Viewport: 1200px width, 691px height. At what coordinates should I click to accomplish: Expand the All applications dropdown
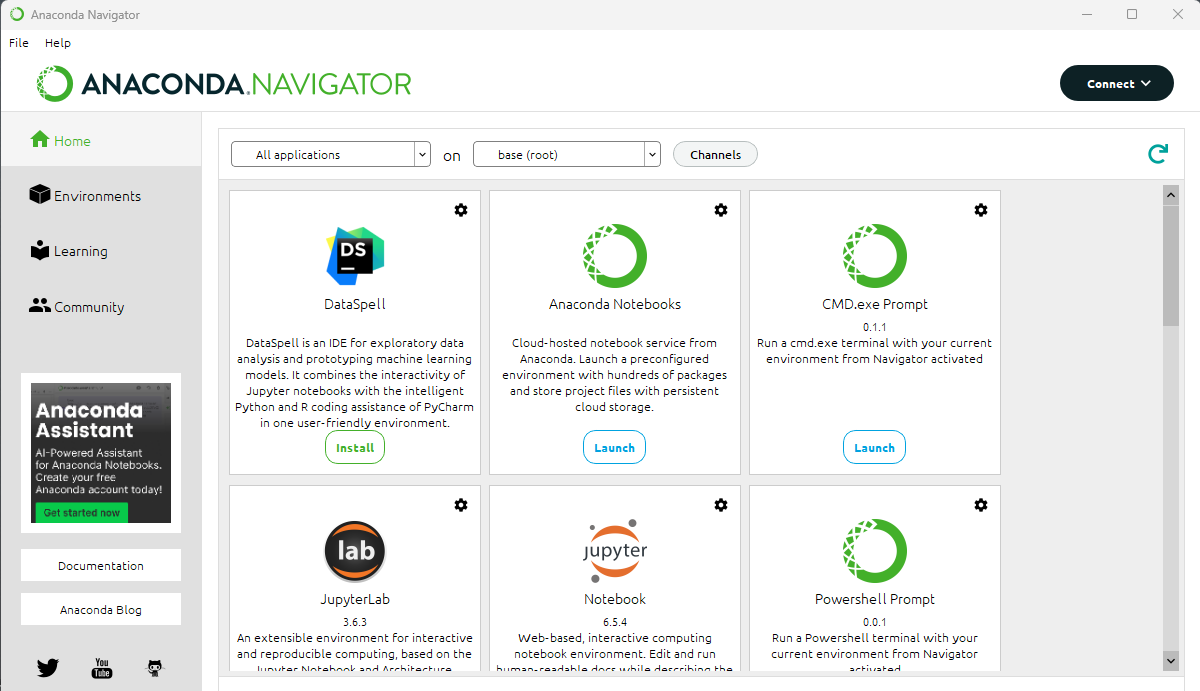tap(331, 154)
